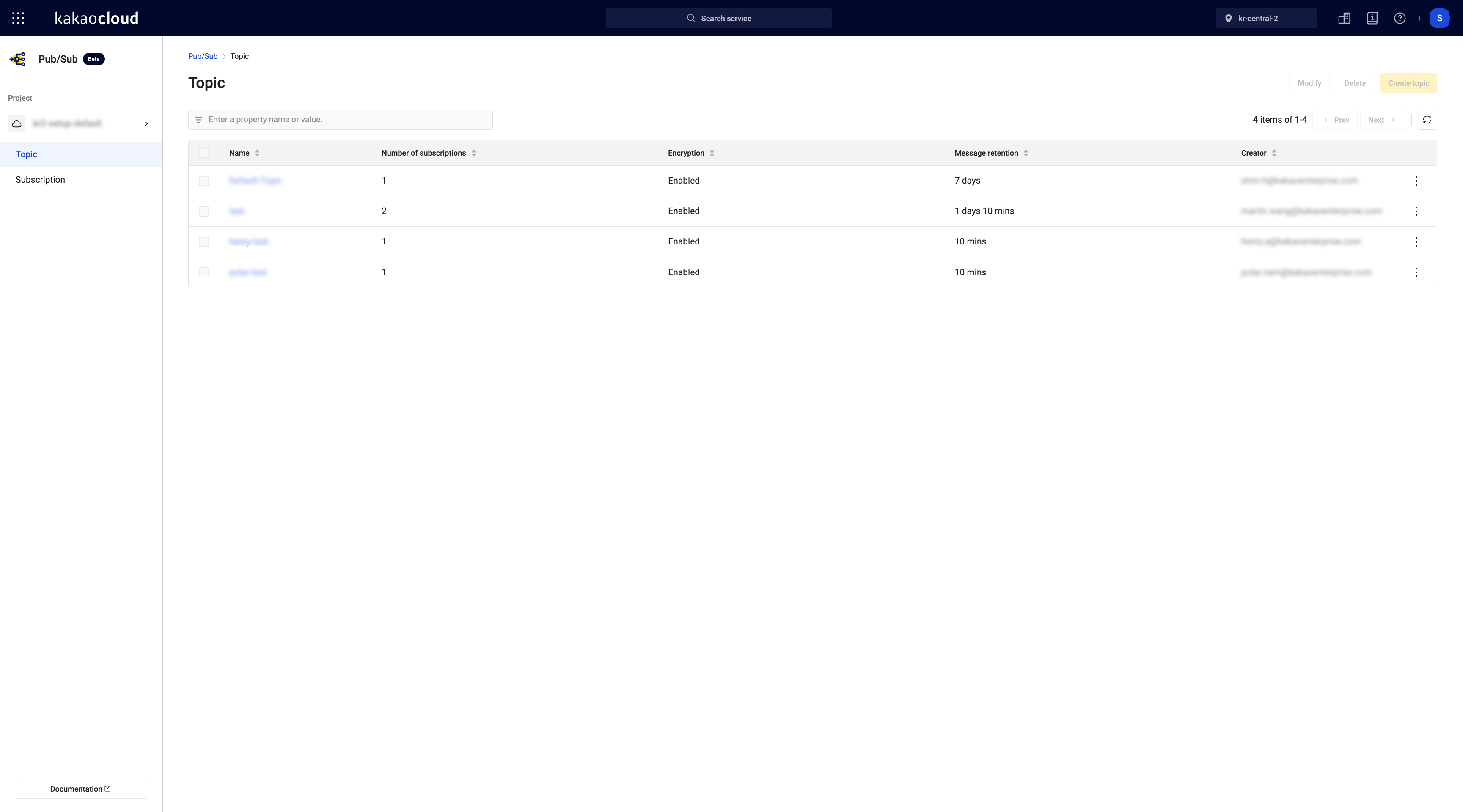Refresh the topic list
The width and height of the screenshot is (1463, 812).
coord(1427,120)
